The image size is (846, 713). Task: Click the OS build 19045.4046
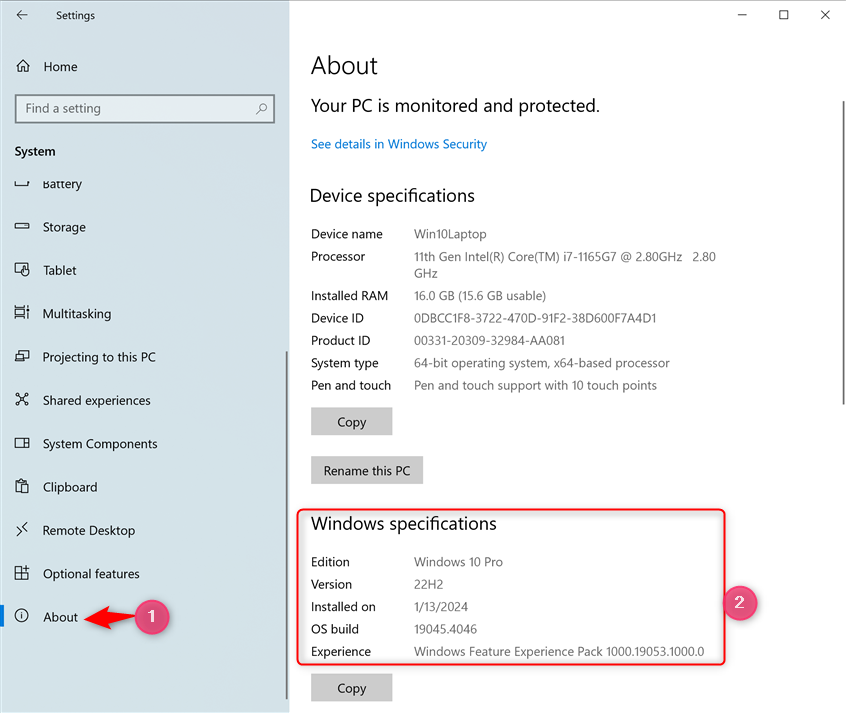445,629
